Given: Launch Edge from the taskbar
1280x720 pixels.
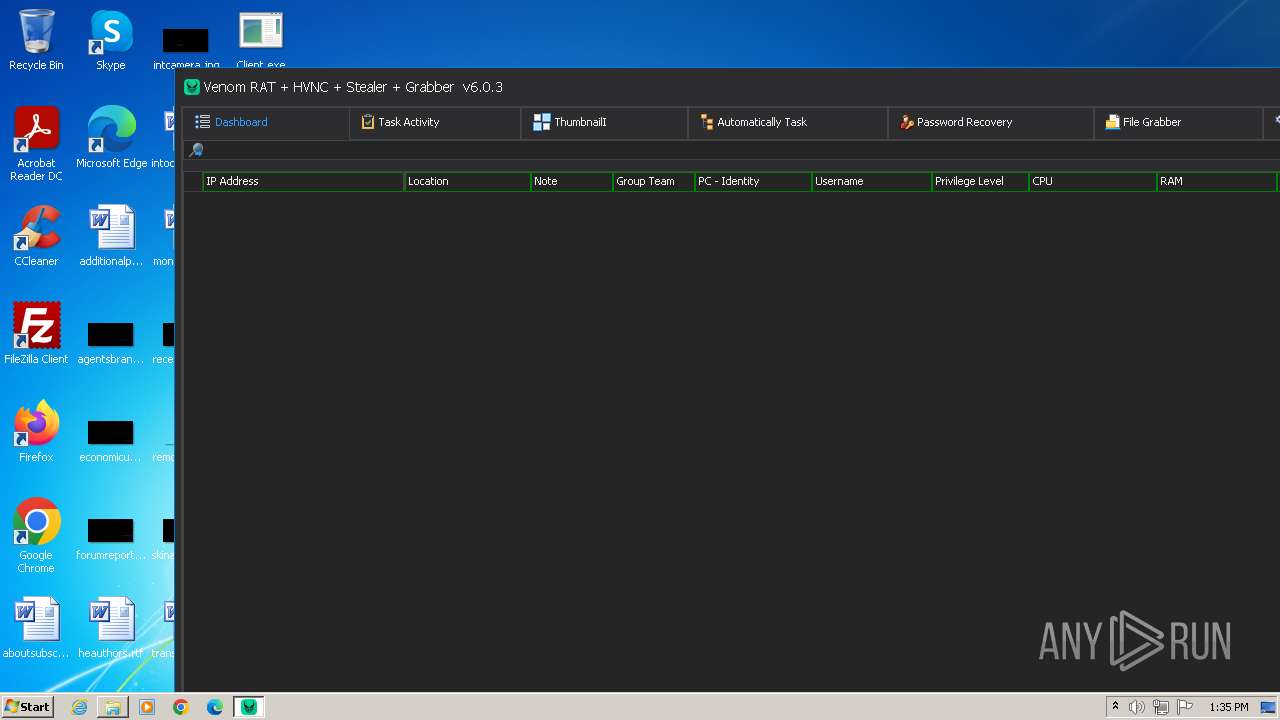Looking at the screenshot, I should [x=215, y=707].
